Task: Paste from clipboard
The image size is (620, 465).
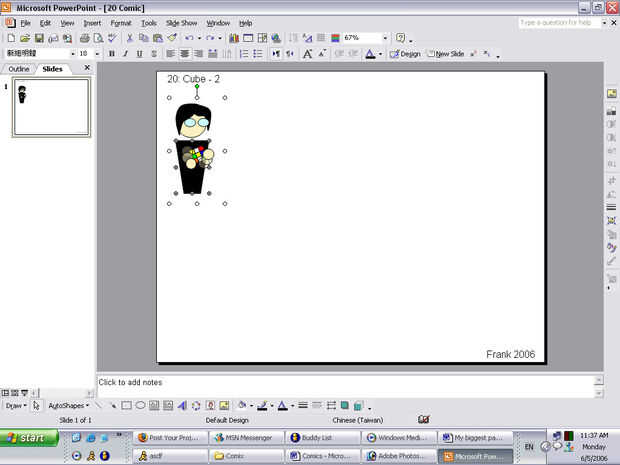Action: click(158, 38)
